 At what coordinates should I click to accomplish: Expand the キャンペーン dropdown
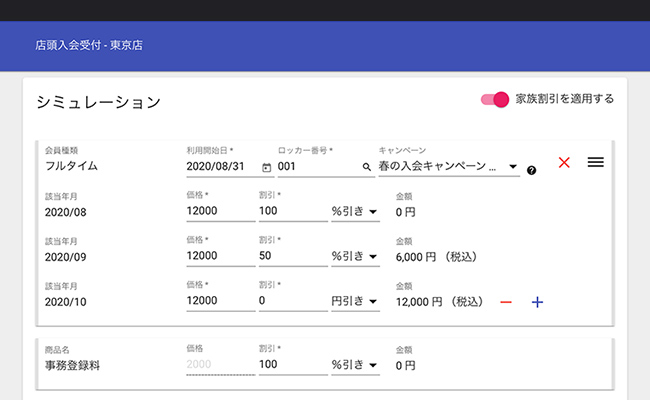[449, 167]
